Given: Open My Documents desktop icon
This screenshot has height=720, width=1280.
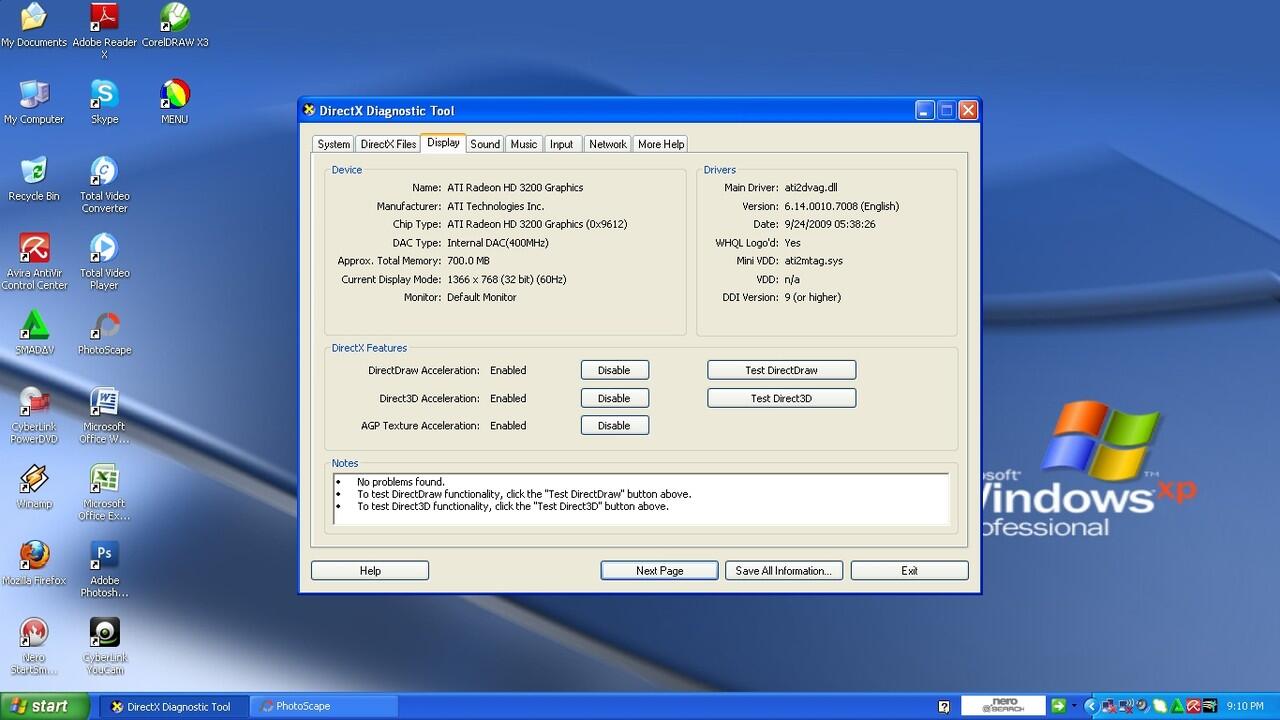Looking at the screenshot, I should pos(34,26).
